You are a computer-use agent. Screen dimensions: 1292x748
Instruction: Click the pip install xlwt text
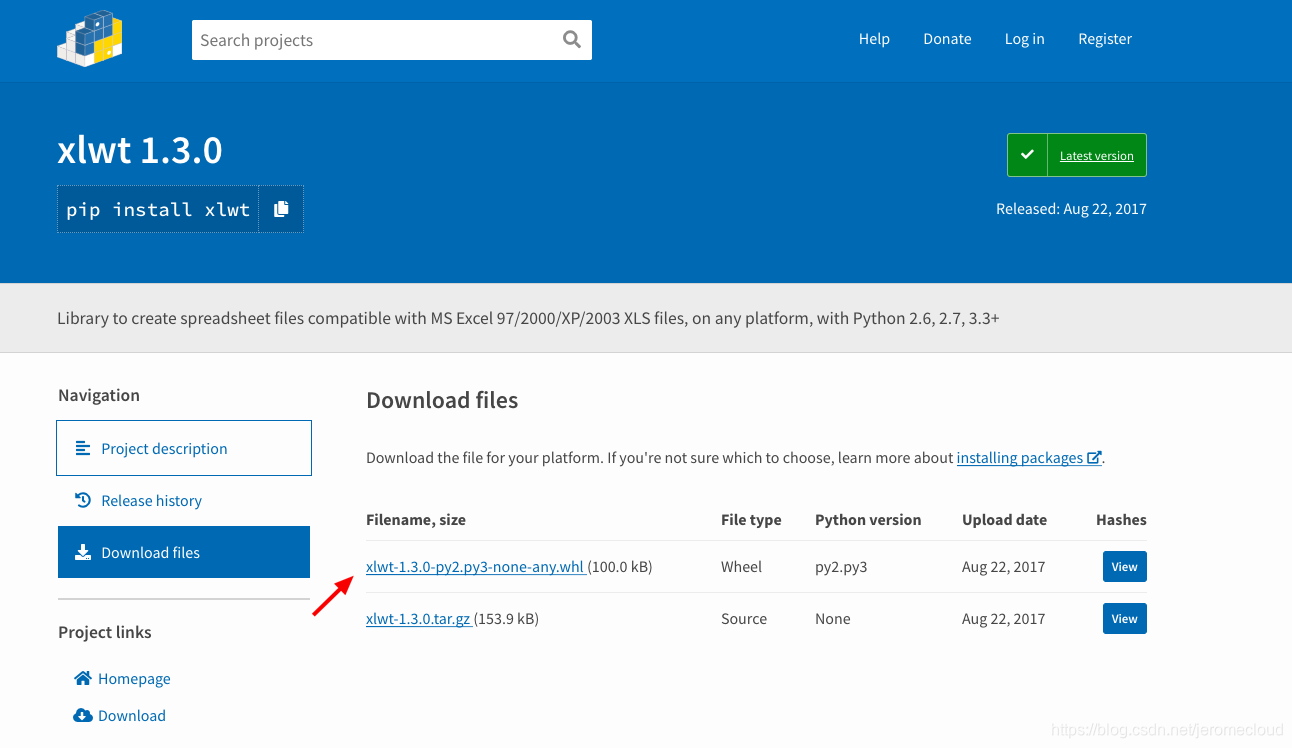(x=158, y=209)
